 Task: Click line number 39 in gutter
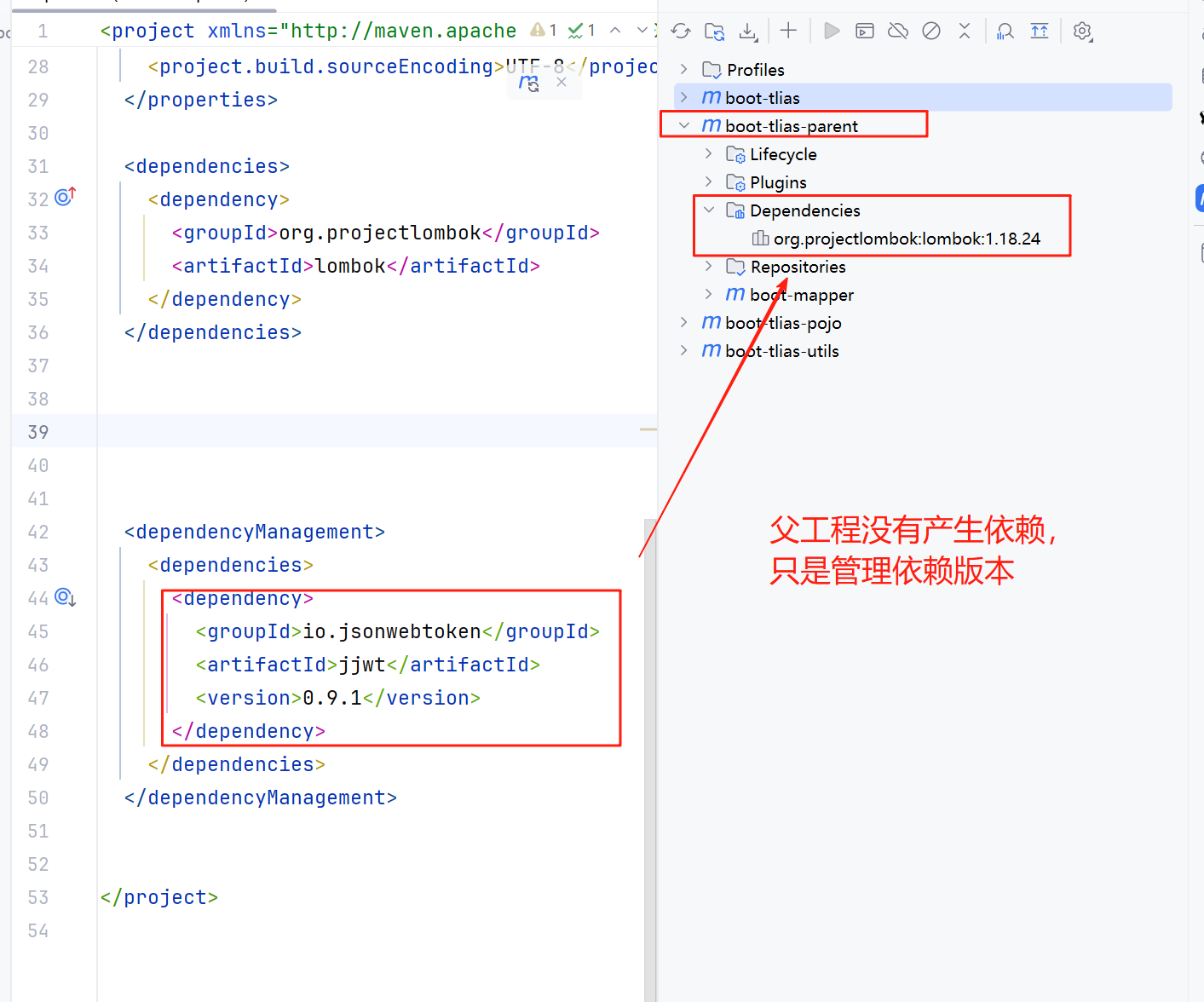tap(38, 432)
